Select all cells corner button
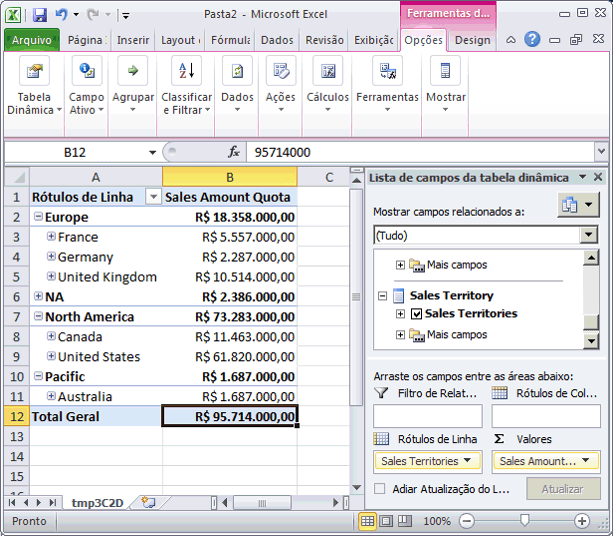This screenshot has height=536, width=613. (17, 177)
